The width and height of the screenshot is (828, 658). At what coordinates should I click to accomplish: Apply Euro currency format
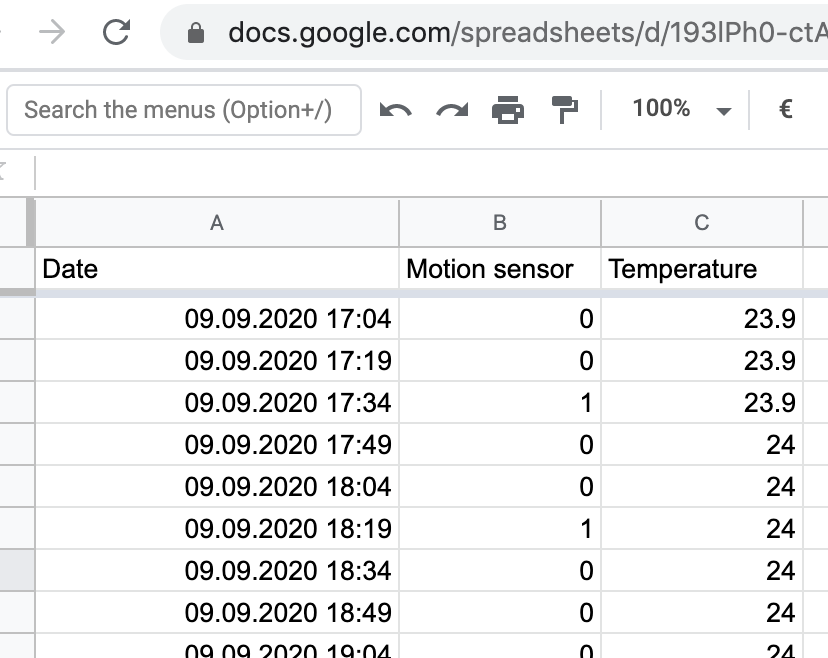click(787, 109)
